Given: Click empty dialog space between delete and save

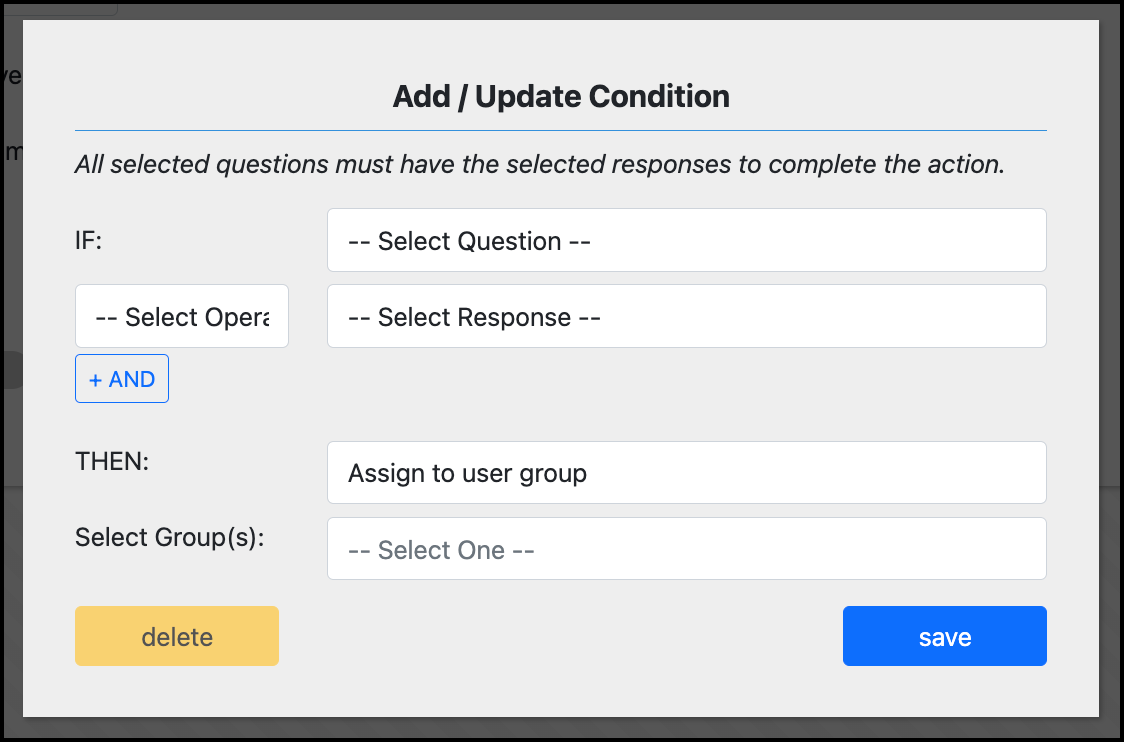Looking at the screenshot, I should click(x=560, y=636).
